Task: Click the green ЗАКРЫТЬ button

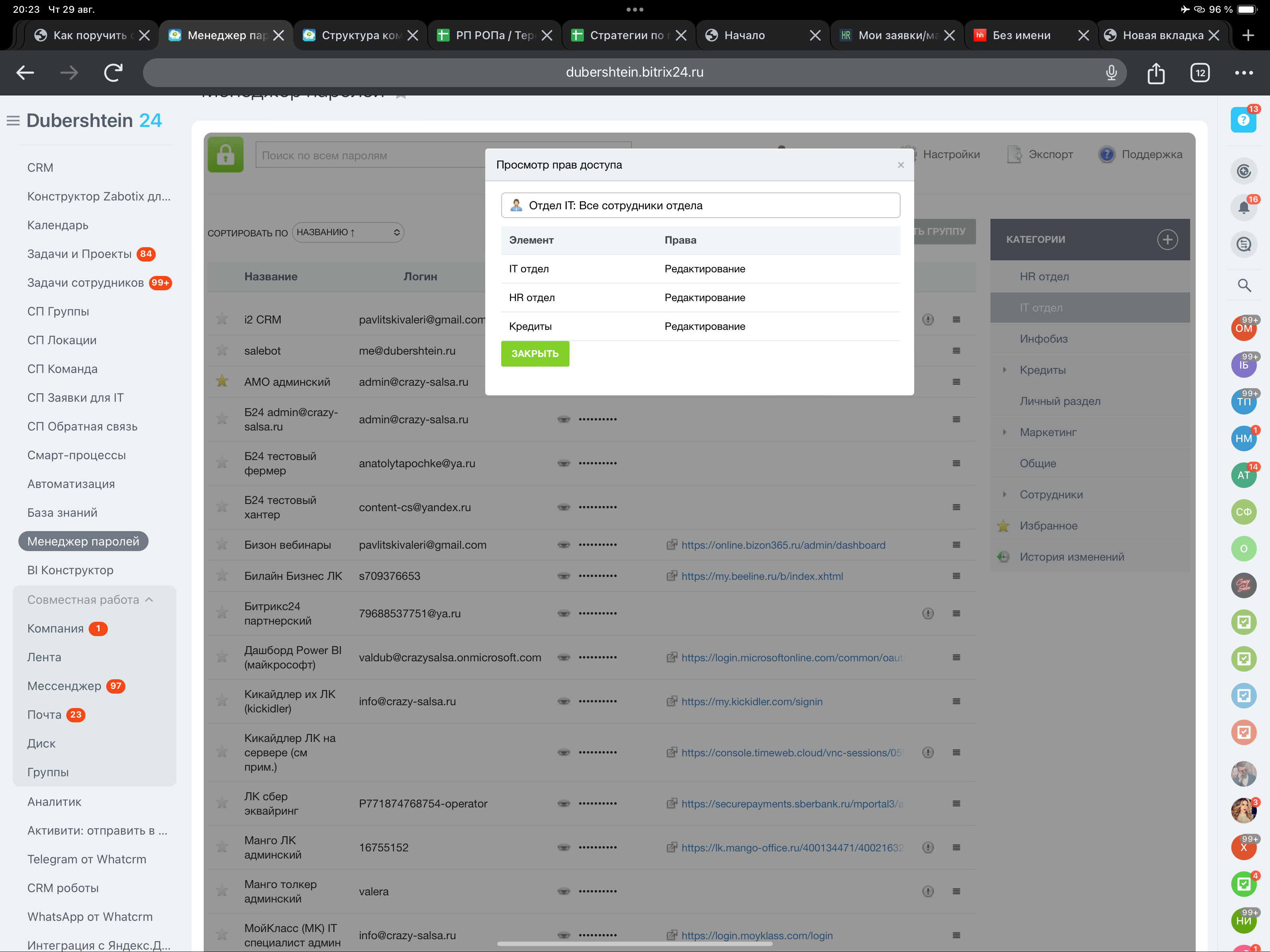Action: (534, 354)
